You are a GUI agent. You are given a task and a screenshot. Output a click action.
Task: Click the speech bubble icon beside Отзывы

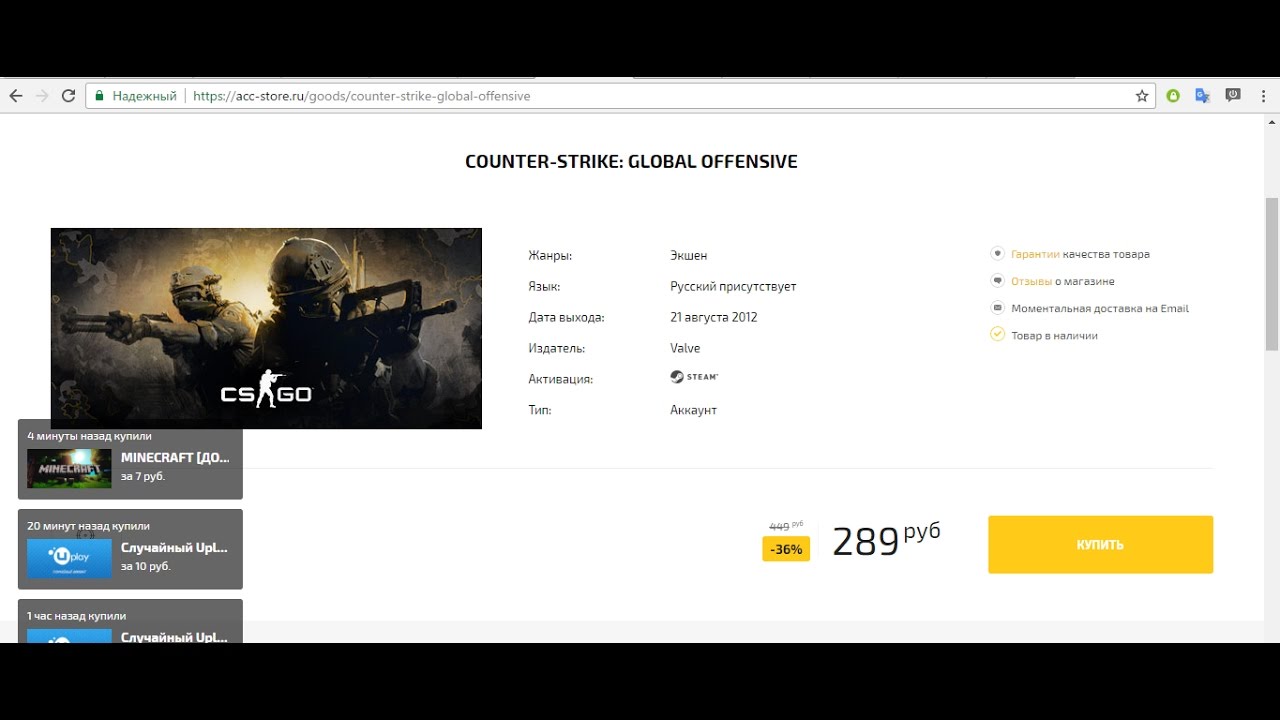click(997, 281)
